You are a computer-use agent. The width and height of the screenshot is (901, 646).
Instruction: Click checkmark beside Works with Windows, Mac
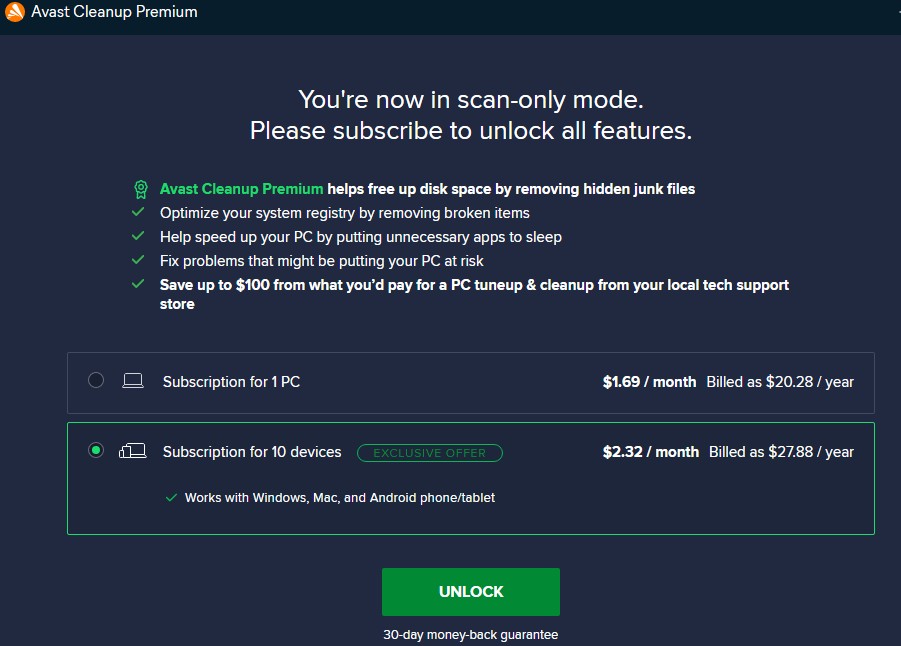tap(171, 498)
